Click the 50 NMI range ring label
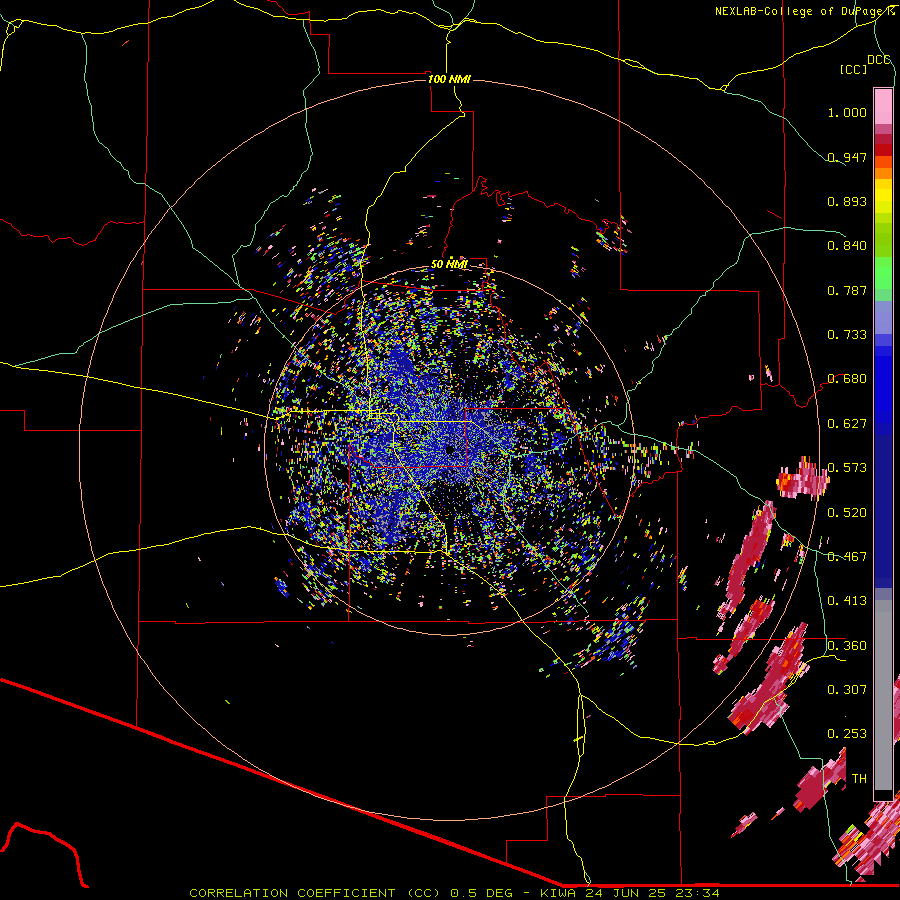Image resolution: width=900 pixels, height=900 pixels. 449,265
